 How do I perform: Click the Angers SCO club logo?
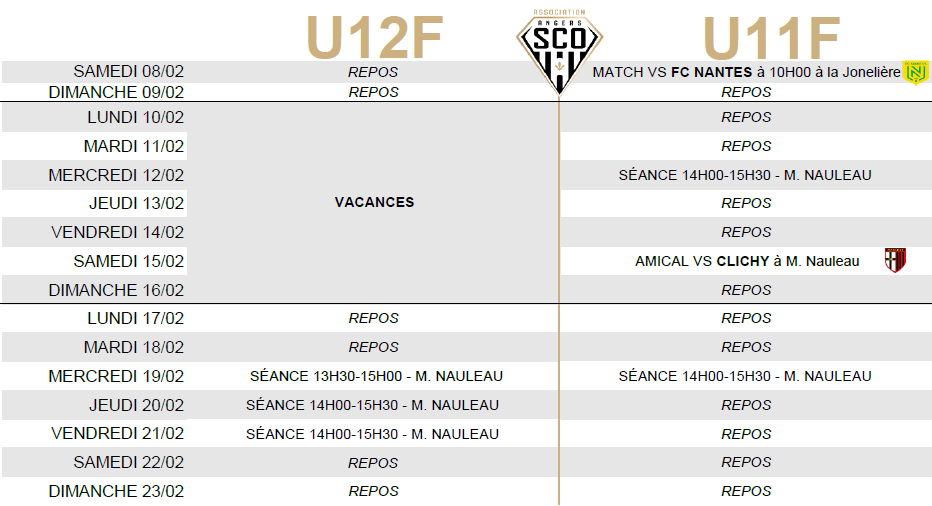click(x=559, y=52)
